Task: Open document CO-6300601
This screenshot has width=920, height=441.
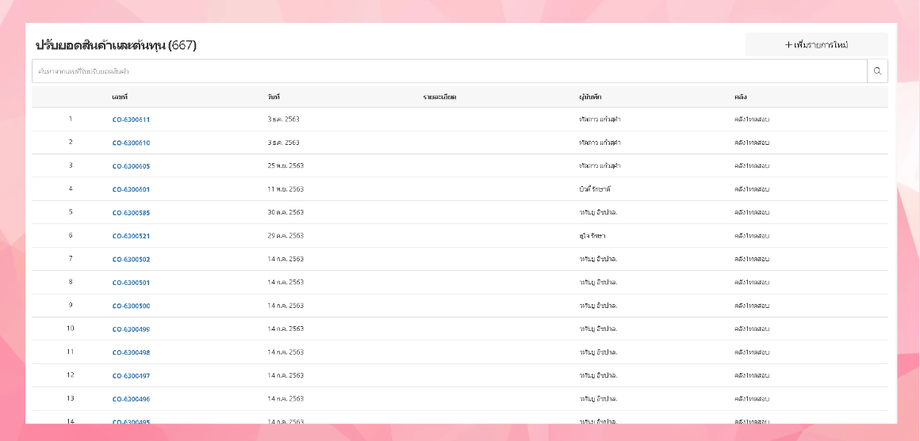Action: coord(131,189)
